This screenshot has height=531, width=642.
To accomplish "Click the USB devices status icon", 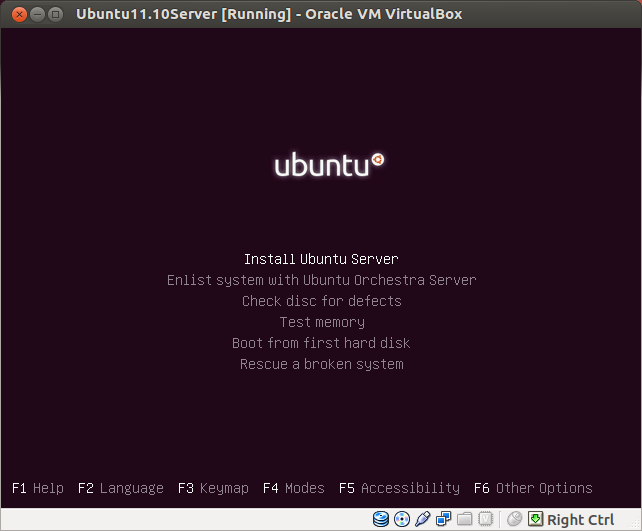I will (423, 519).
